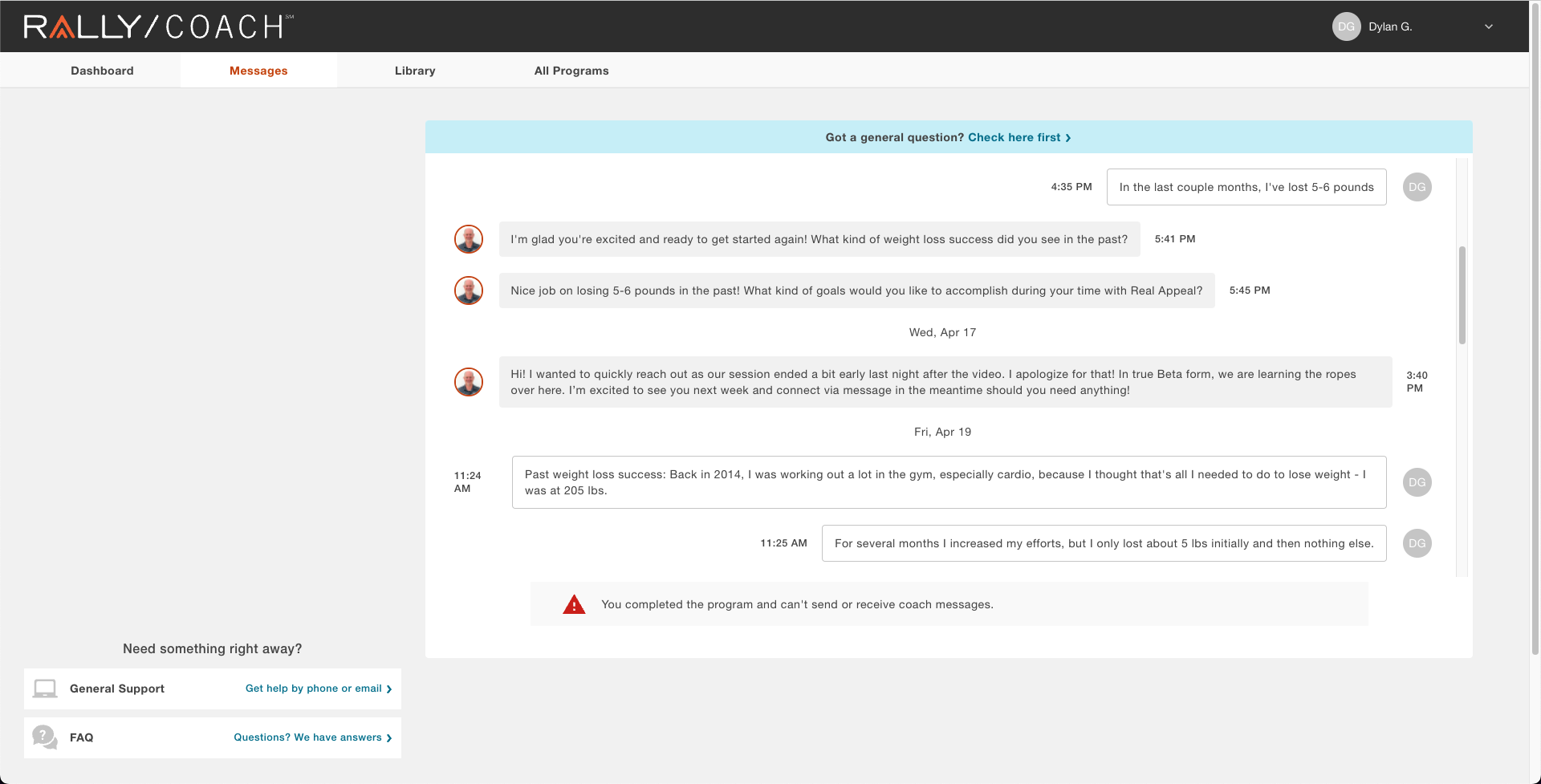Click the Dylan G. account name
The height and width of the screenshot is (784, 1541).
click(x=1390, y=26)
